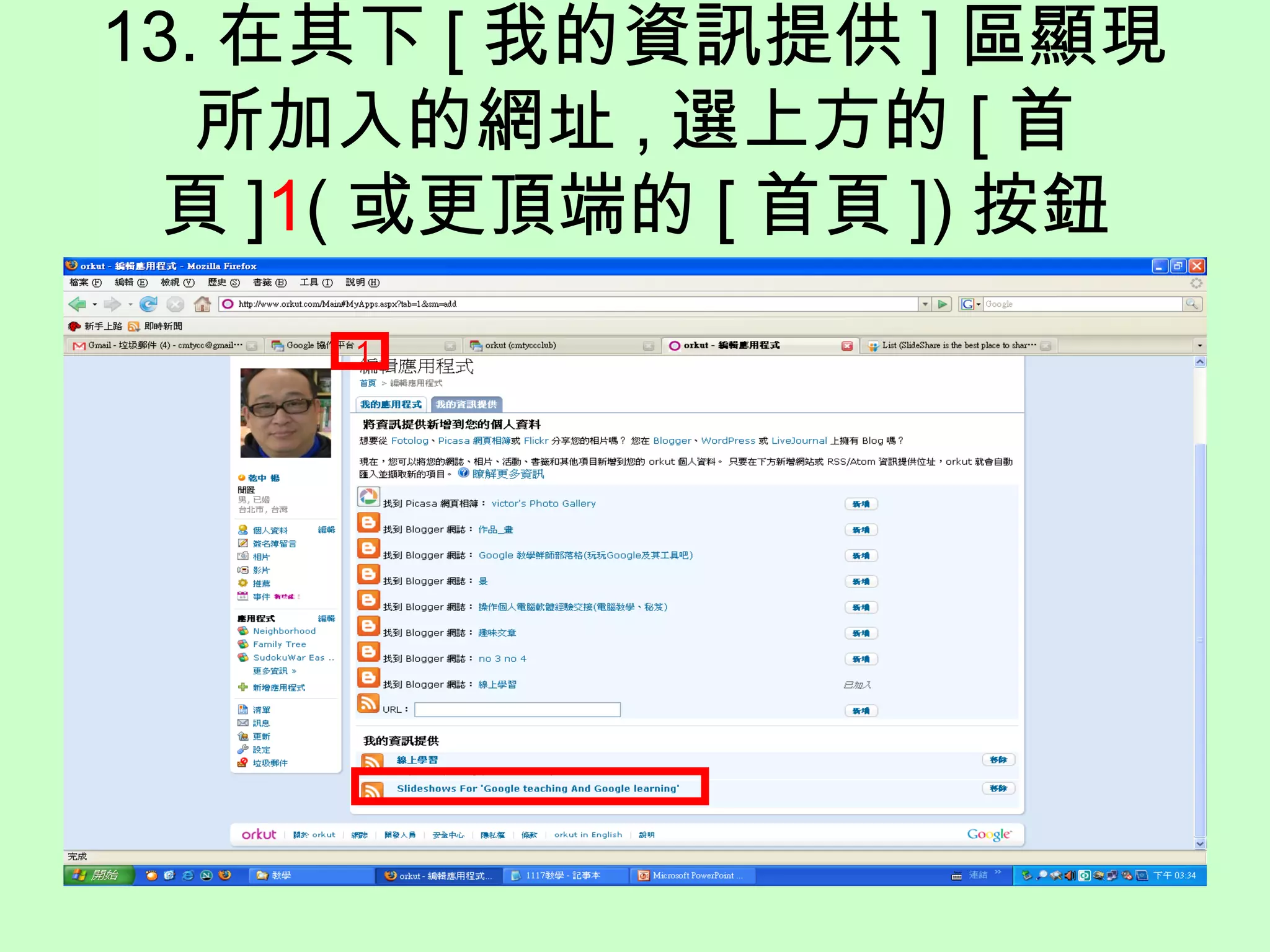Open the 編輯 (E) menu

click(x=131, y=283)
